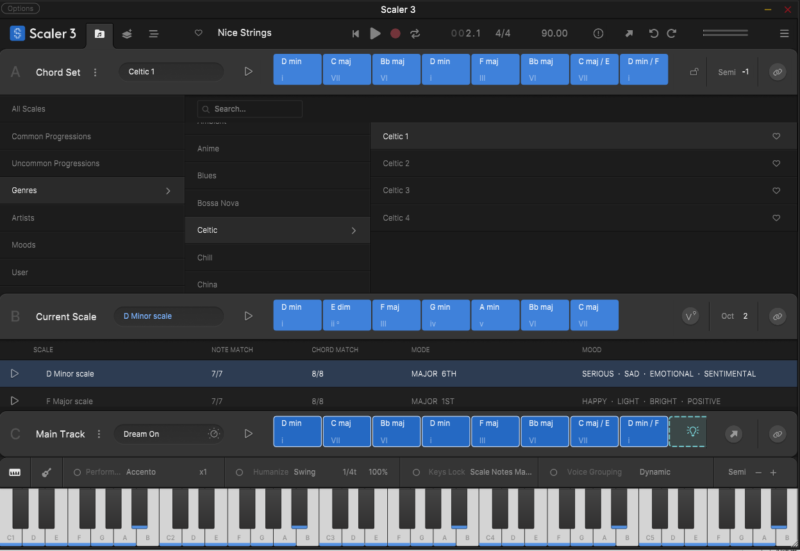This screenshot has height=551, width=800.
Task: Open Dream On instrument settings gear
Action: click(x=214, y=434)
